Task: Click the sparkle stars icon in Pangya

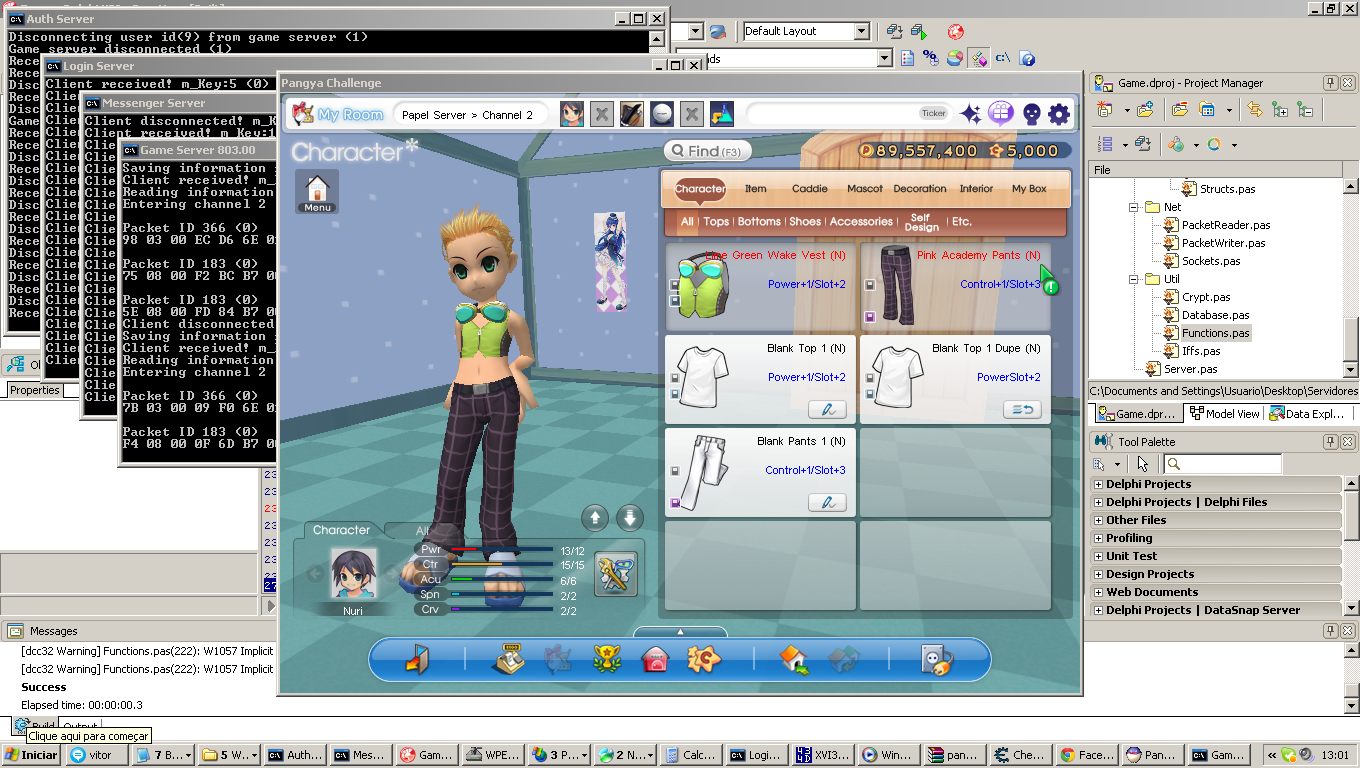Action: point(971,114)
